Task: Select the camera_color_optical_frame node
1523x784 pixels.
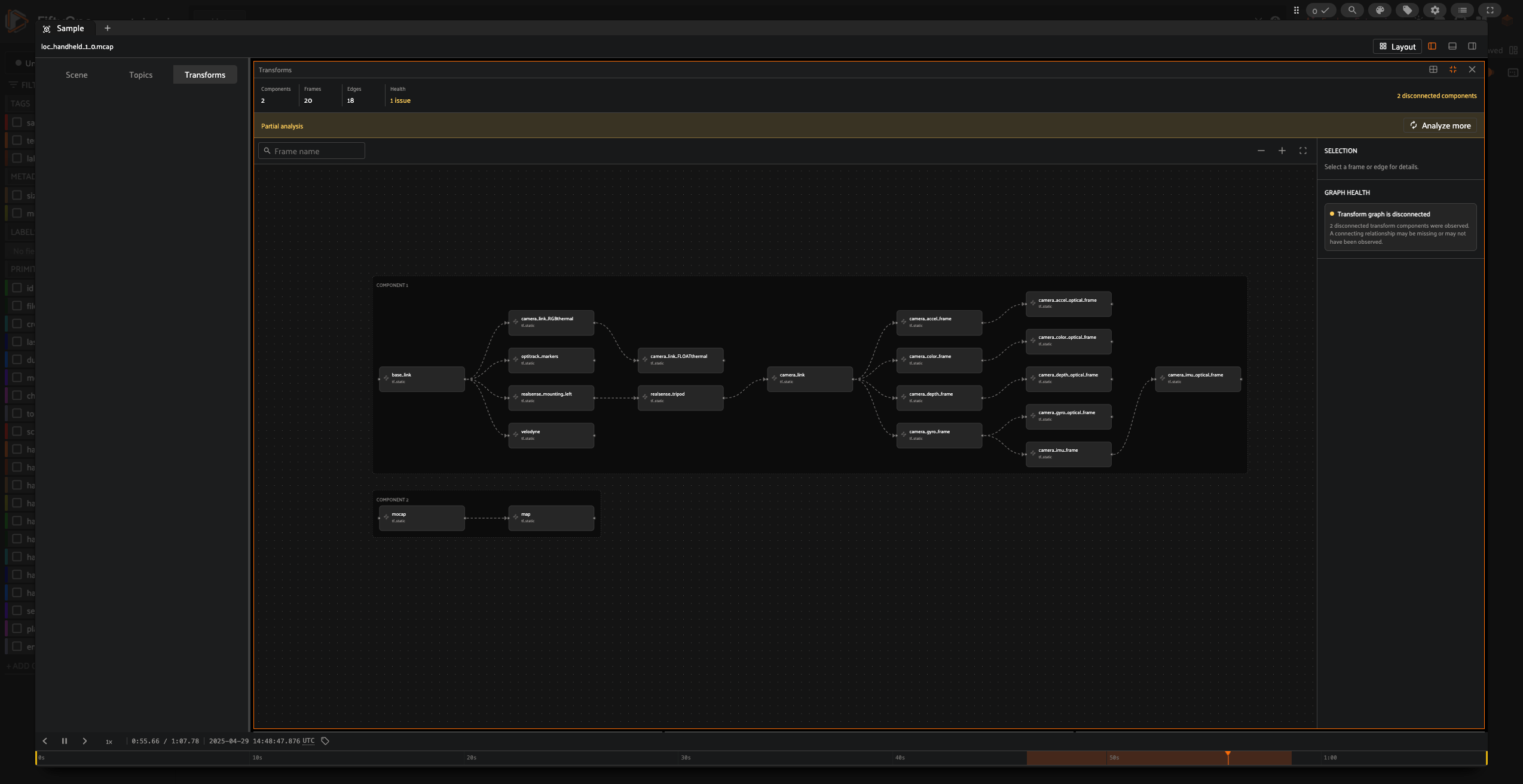Action: (x=1069, y=341)
